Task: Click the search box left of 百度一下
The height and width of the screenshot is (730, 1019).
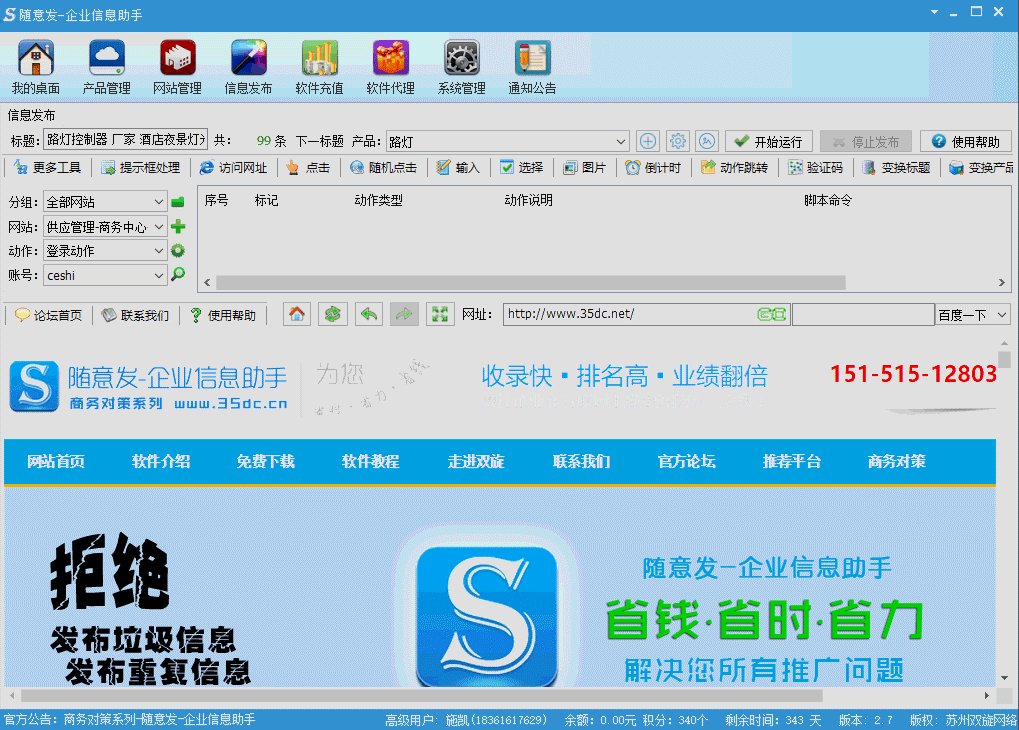Action: [863, 315]
